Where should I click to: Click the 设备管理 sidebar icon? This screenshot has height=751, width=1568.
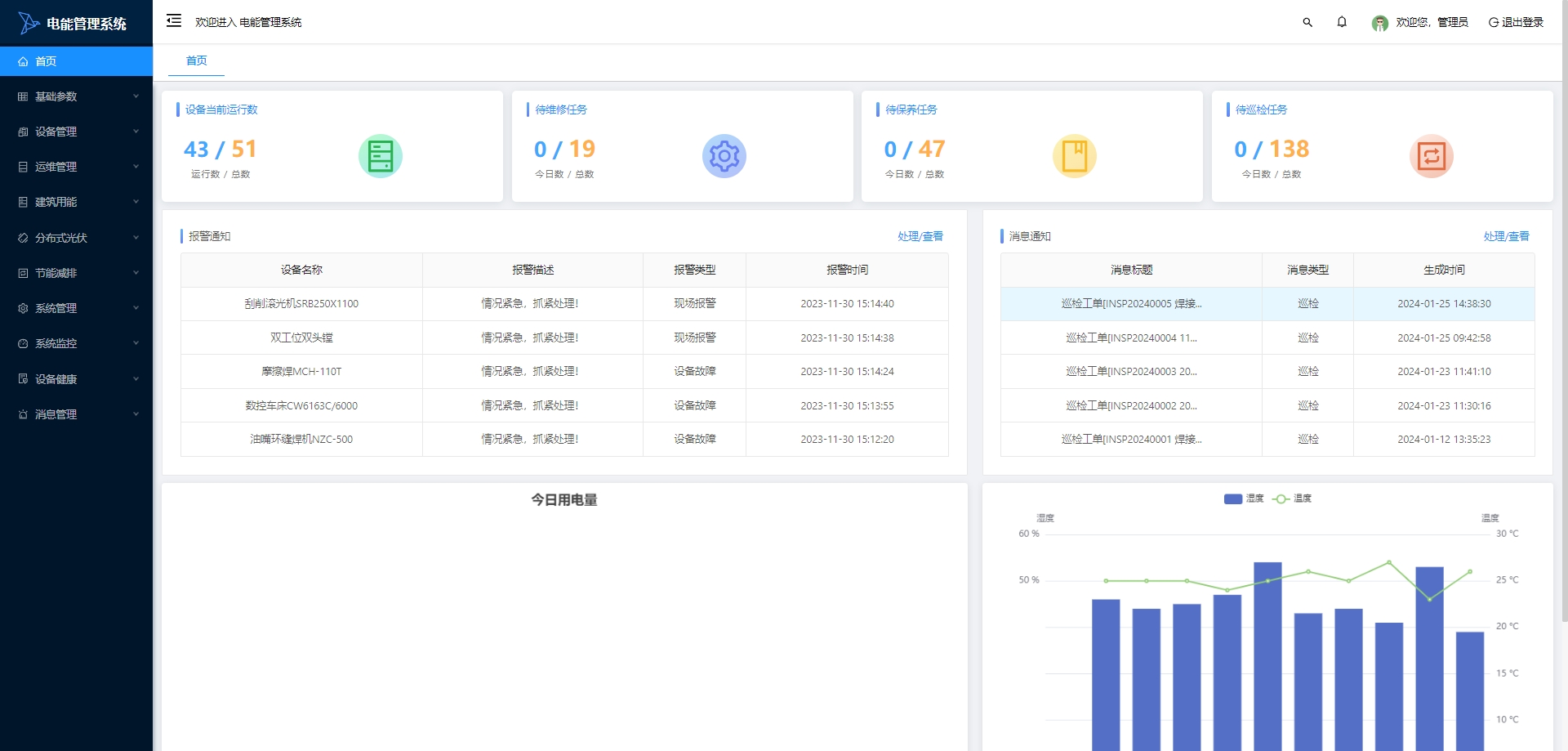(x=23, y=132)
